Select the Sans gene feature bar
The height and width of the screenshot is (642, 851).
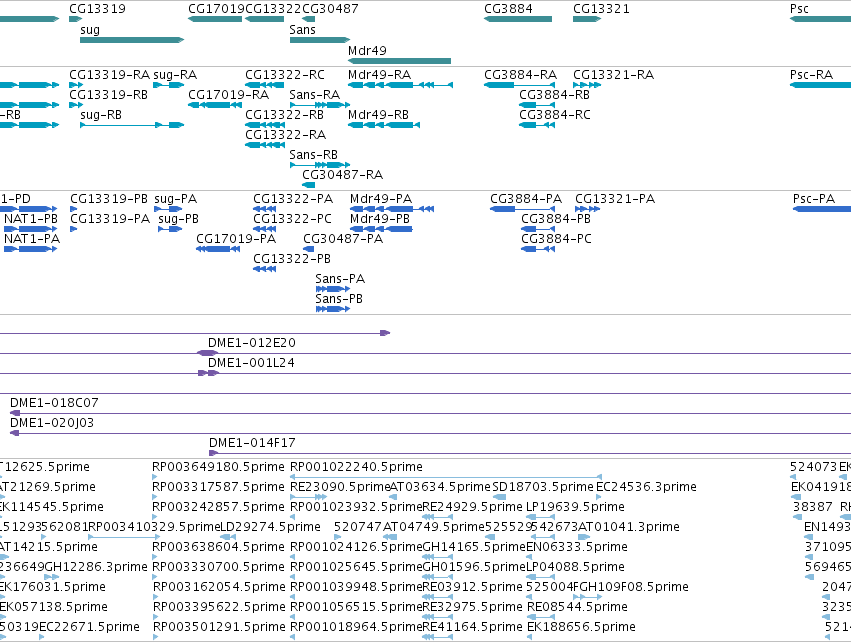coord(320,40)
